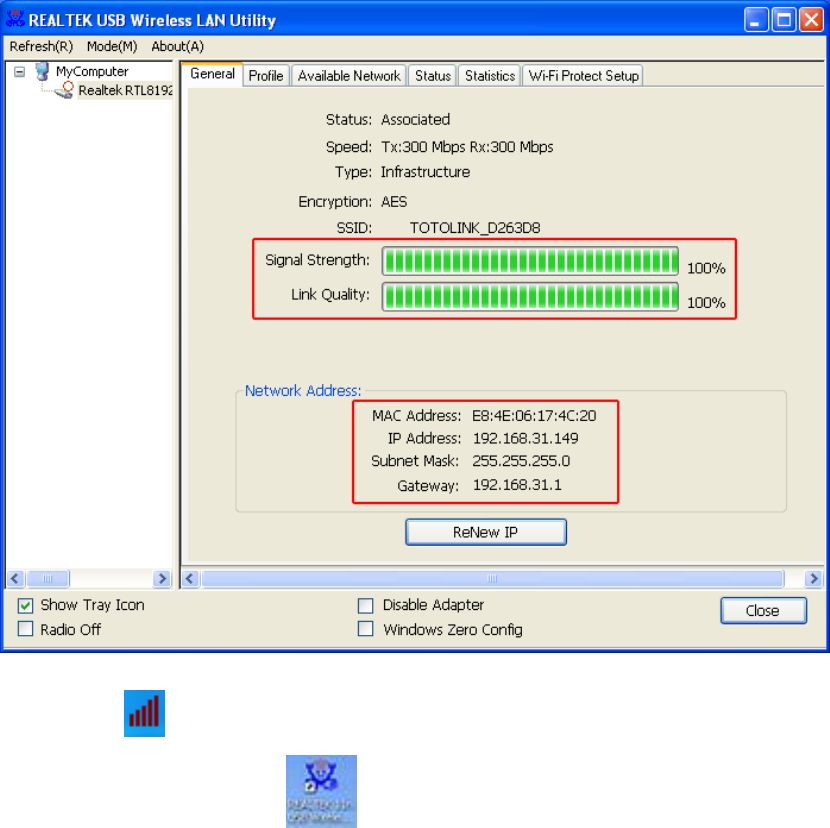
Task: Open the Wi-Fi Protect Setup tab
Action: (x=583, y=76)
